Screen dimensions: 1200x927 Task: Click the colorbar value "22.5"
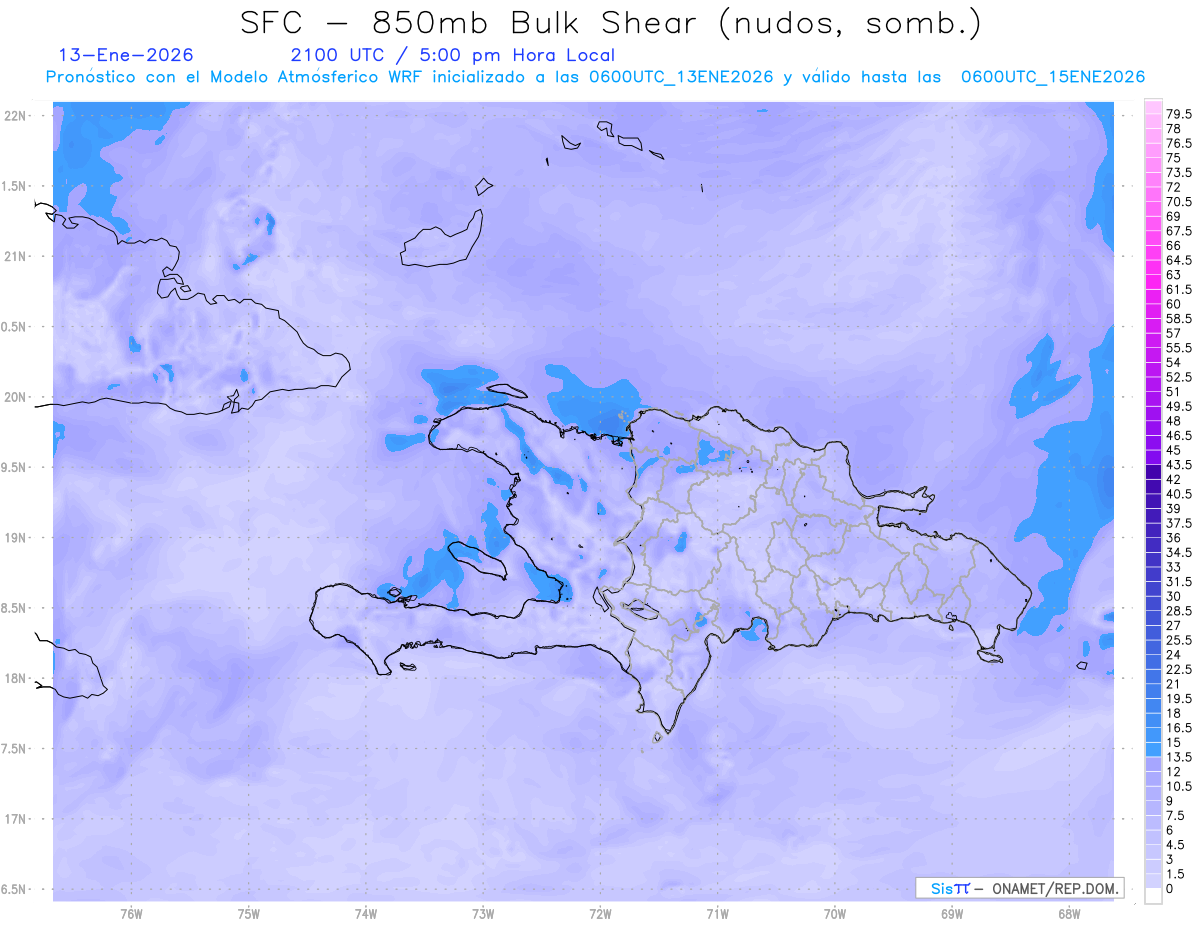tap(1179, 670)
